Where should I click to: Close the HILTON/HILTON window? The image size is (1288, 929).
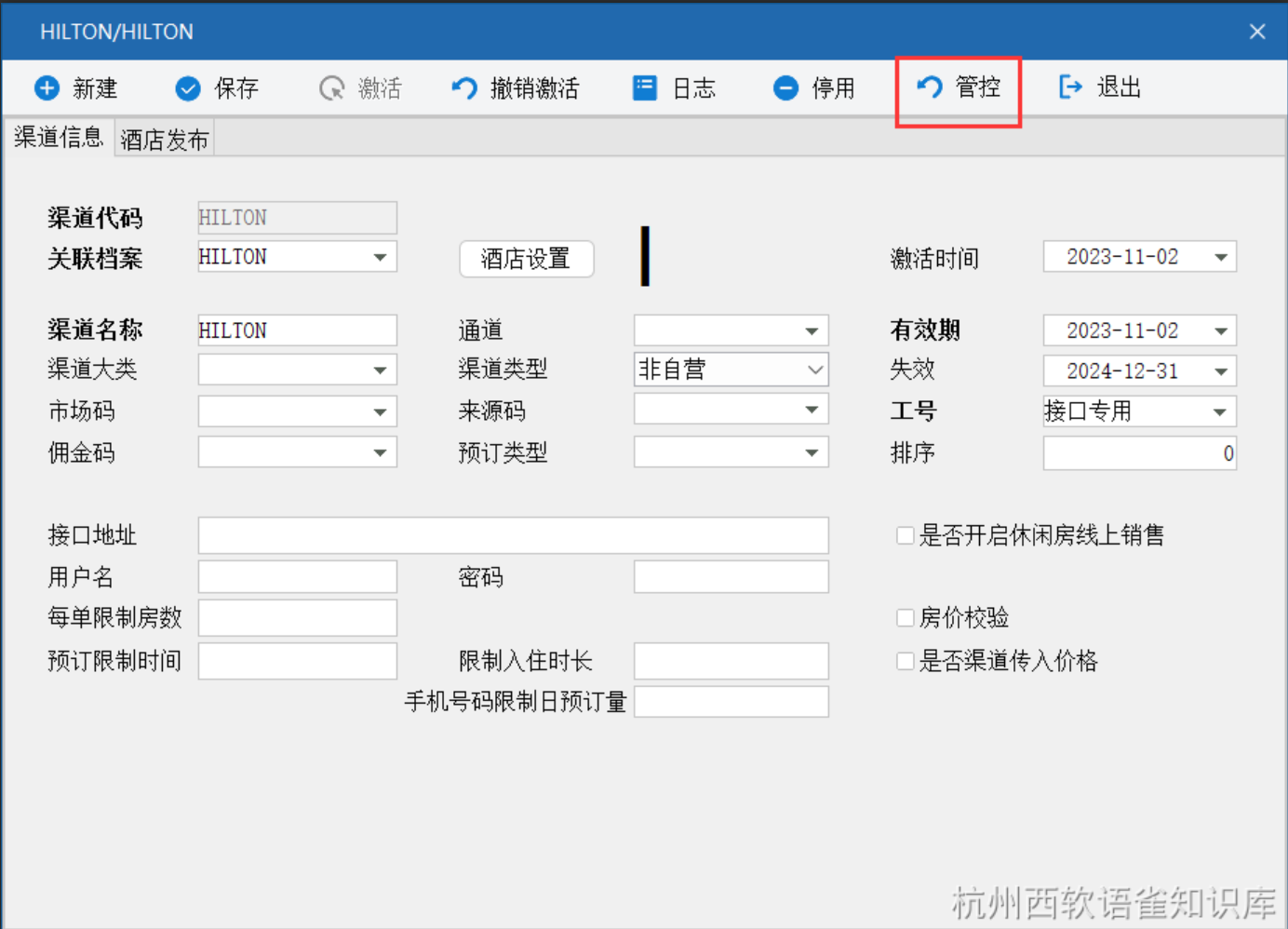(1257, 32)
